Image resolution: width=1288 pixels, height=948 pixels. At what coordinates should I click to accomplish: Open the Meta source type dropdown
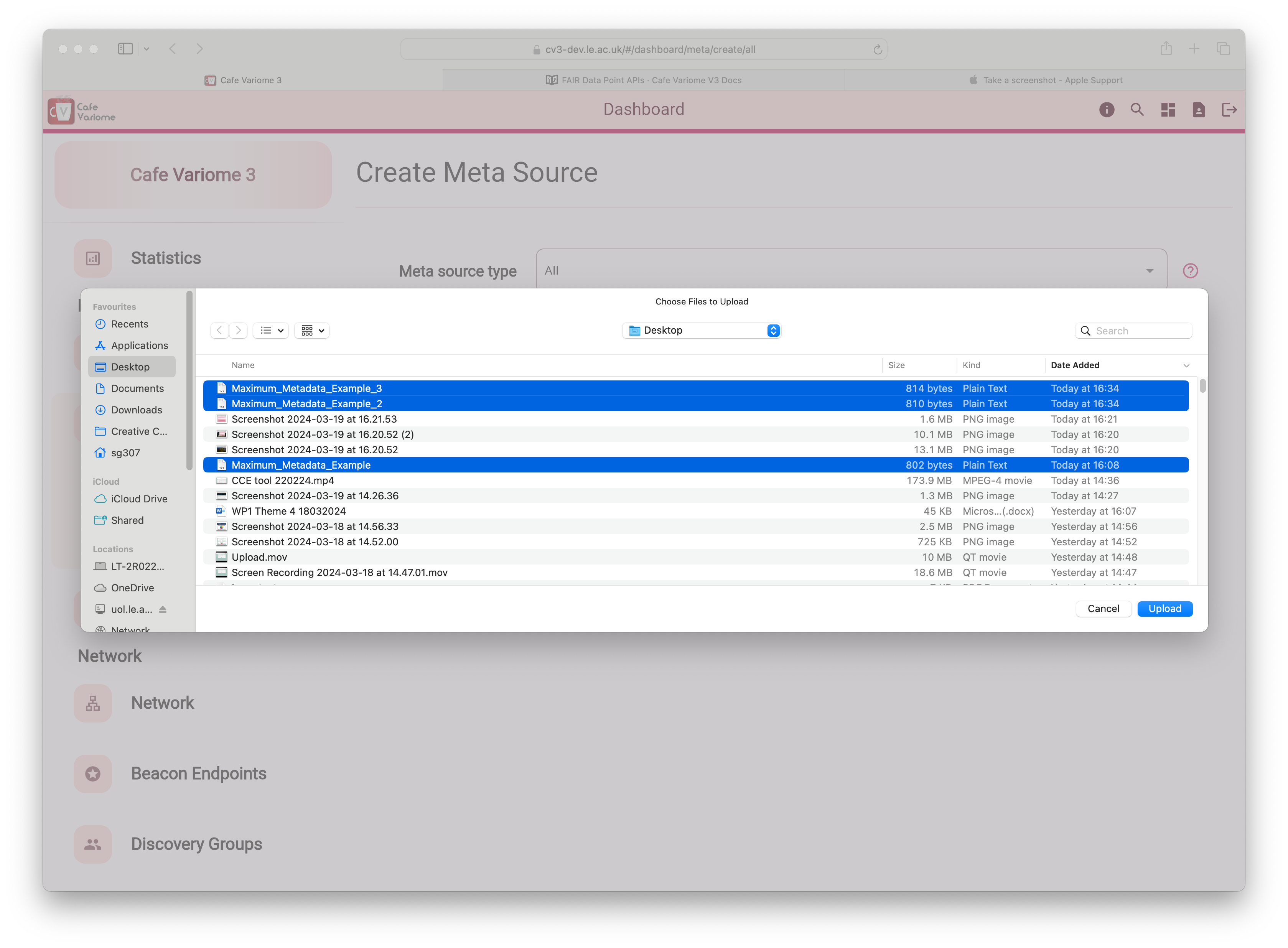pyautogui.click(x=851, y=270)
